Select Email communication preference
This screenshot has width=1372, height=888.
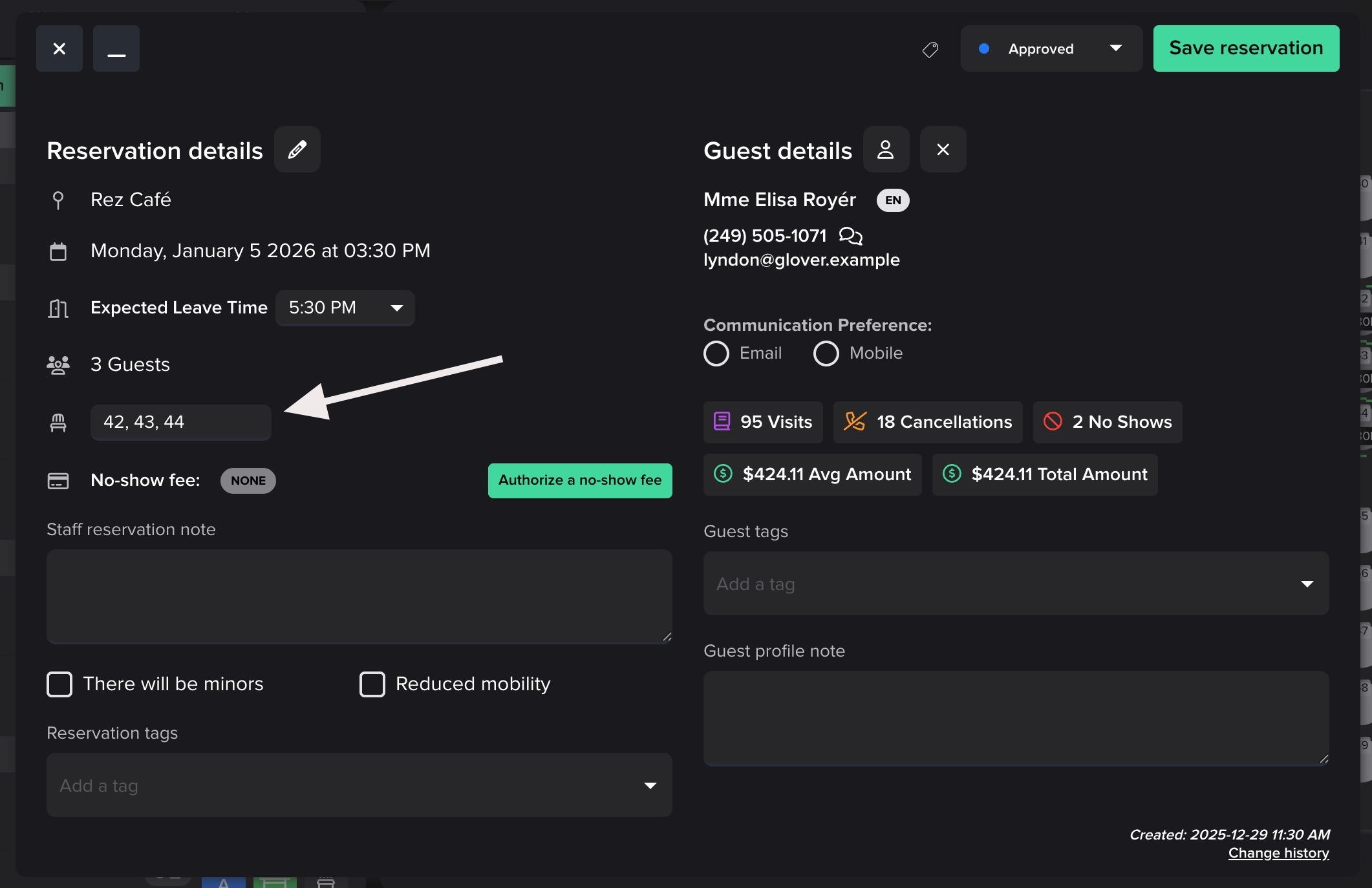[x=716, y=354]
